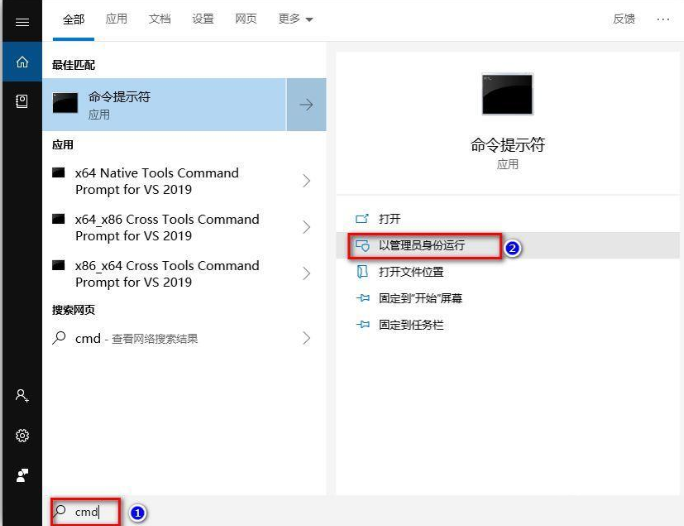Click the 命令提示符 app icon in best match

coord(65,103)
